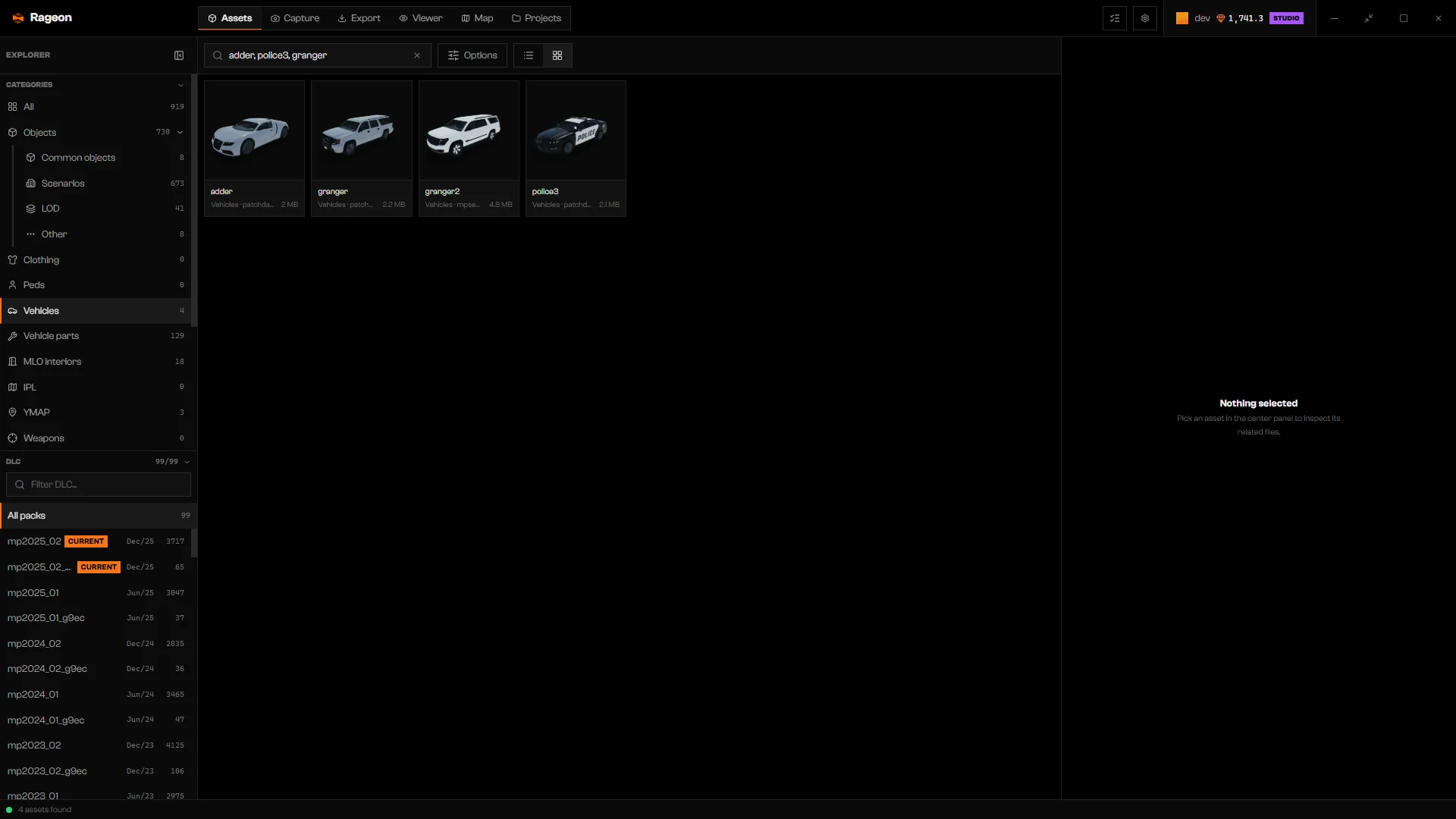
Task: Collapse the Explorer sidebar panel icon
Action: [179, 55]
